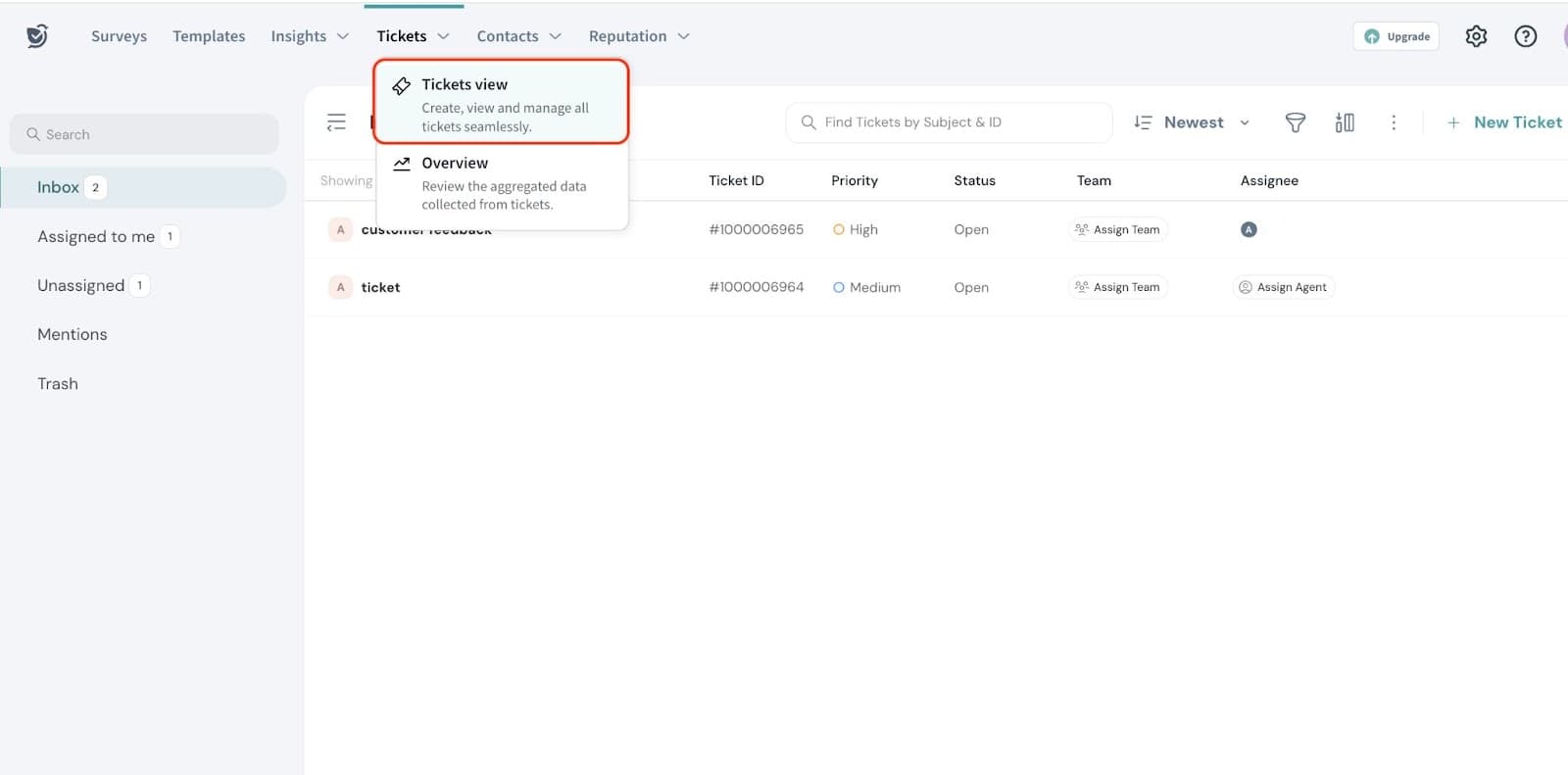Click the help question mark icon
The height and width of the screenshot is (775, 1568).
tap(1525, 36)
